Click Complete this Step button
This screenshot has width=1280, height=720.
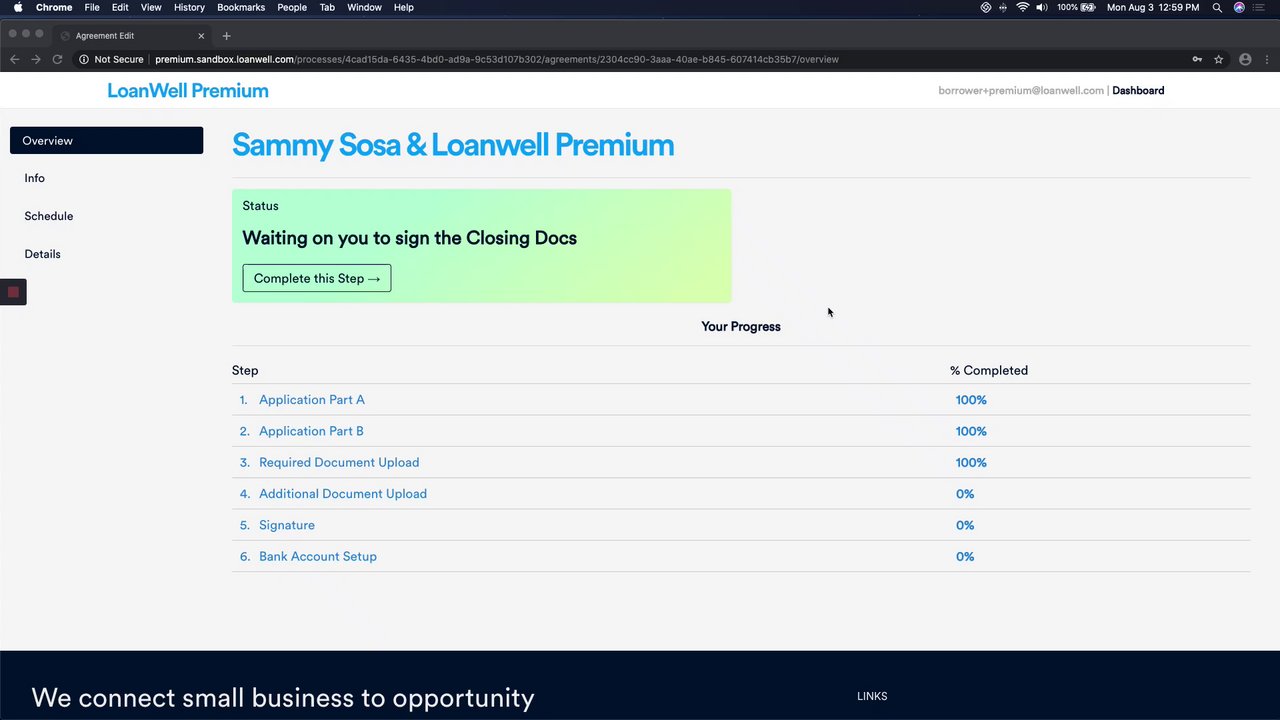coord(317,278)
